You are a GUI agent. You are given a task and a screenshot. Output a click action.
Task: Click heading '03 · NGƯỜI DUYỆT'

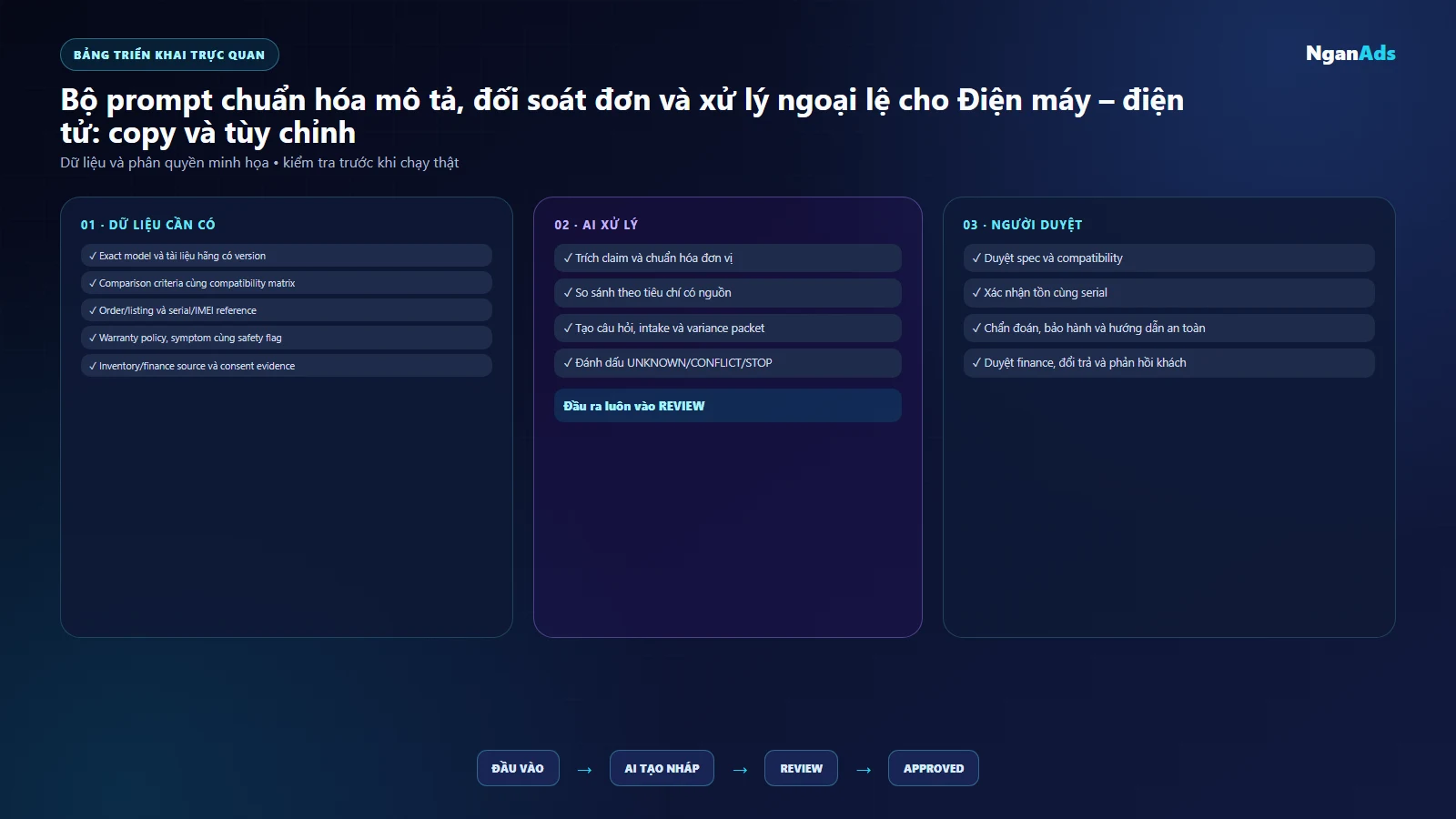click(1023, 225)
